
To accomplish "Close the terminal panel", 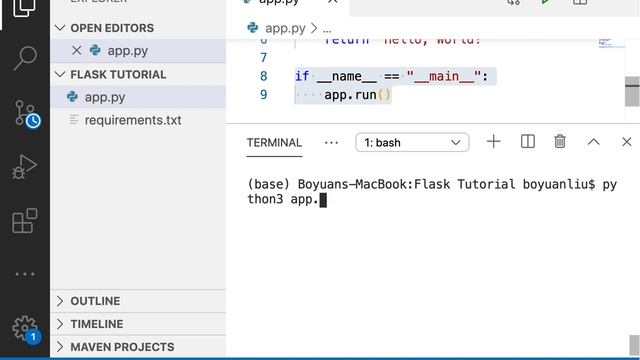I will click(627, 142).
